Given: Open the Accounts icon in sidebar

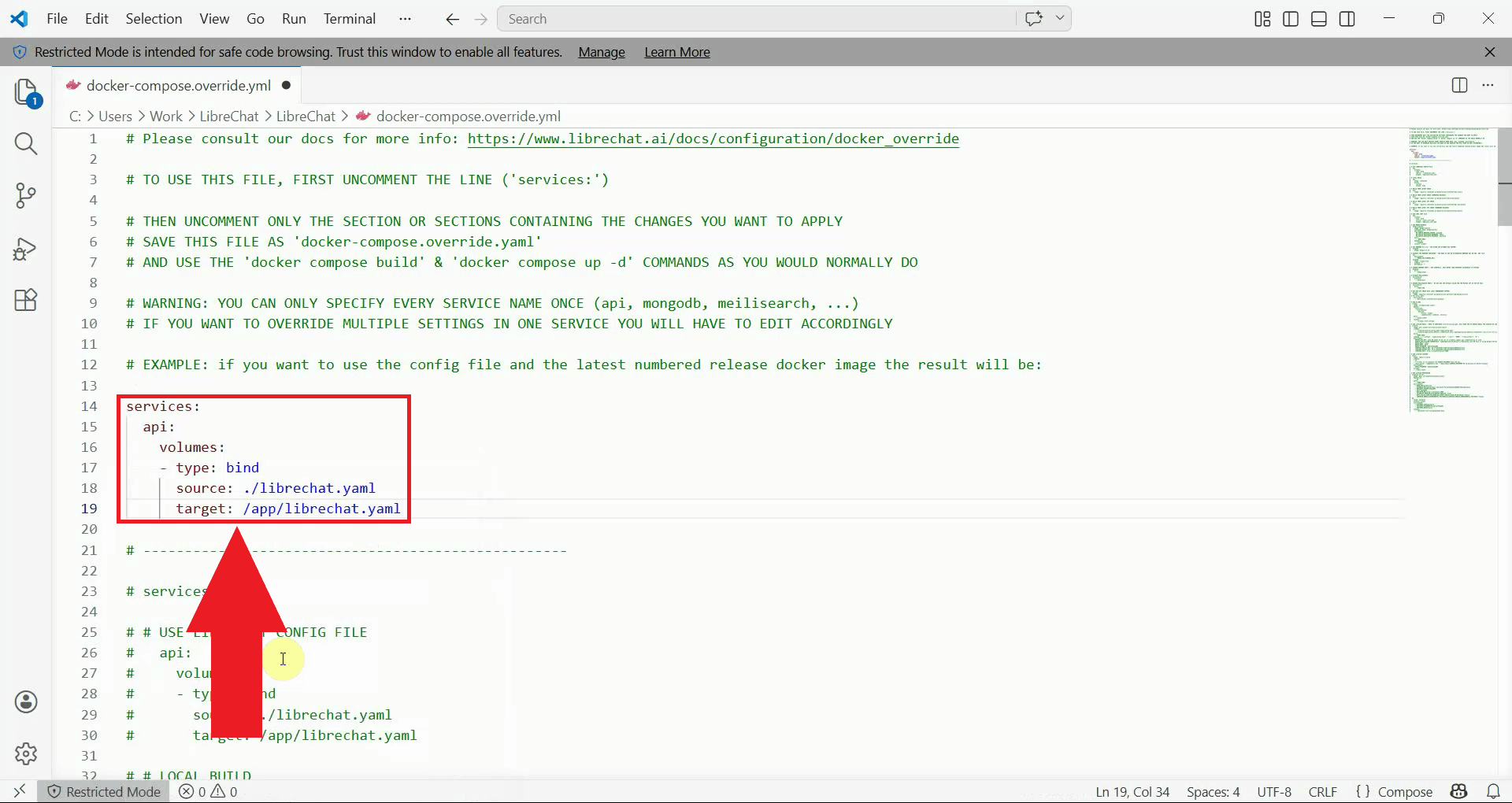Looking at the screenshot, I should coord(26,701).
